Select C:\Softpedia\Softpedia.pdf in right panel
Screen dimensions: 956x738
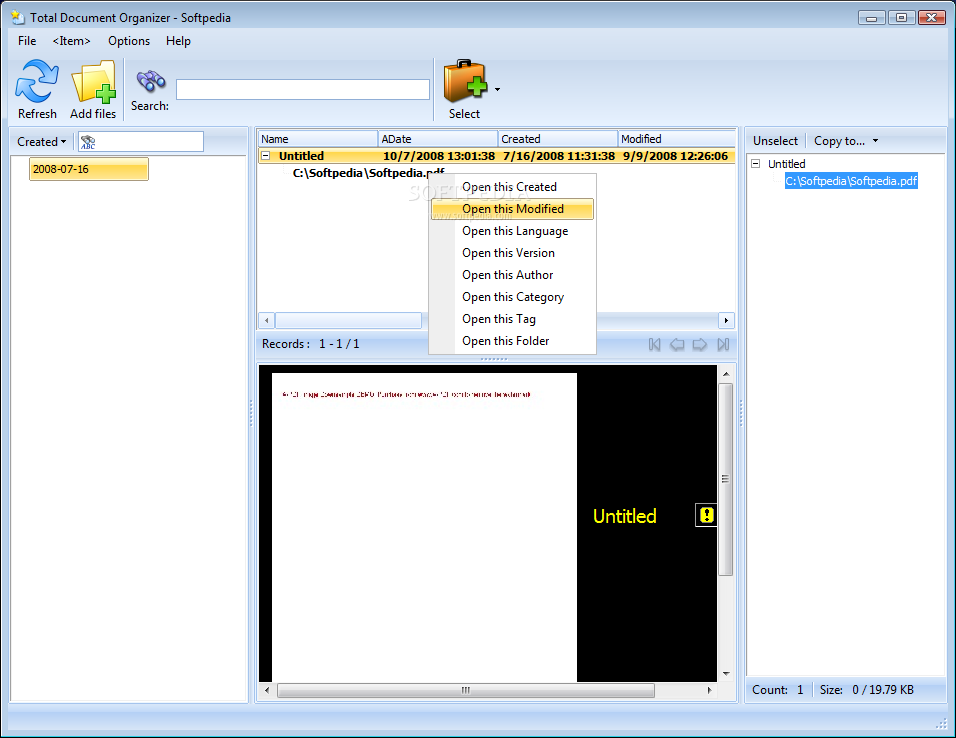click(x=851, y=181)
